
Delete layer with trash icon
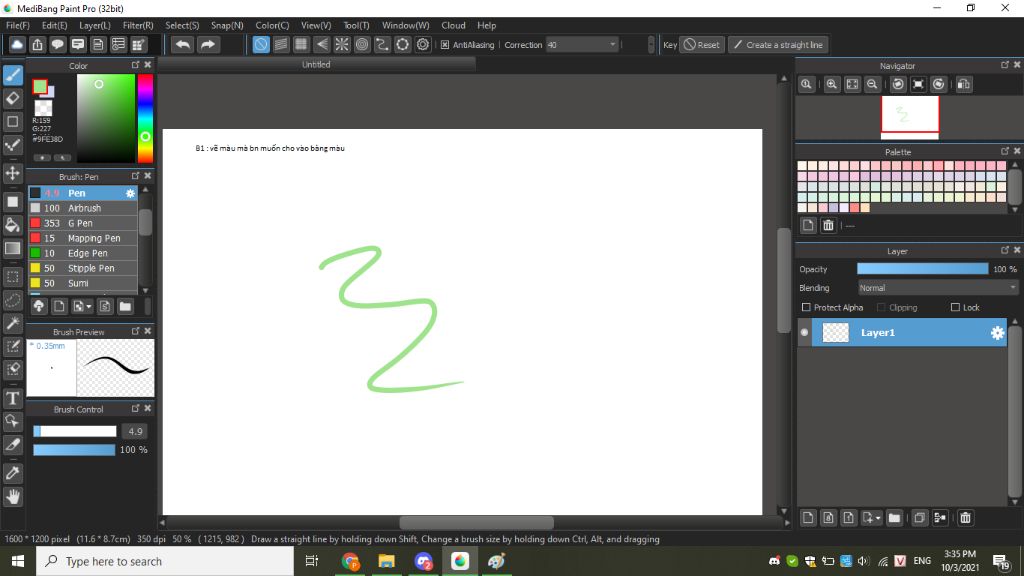click(965, 518)
